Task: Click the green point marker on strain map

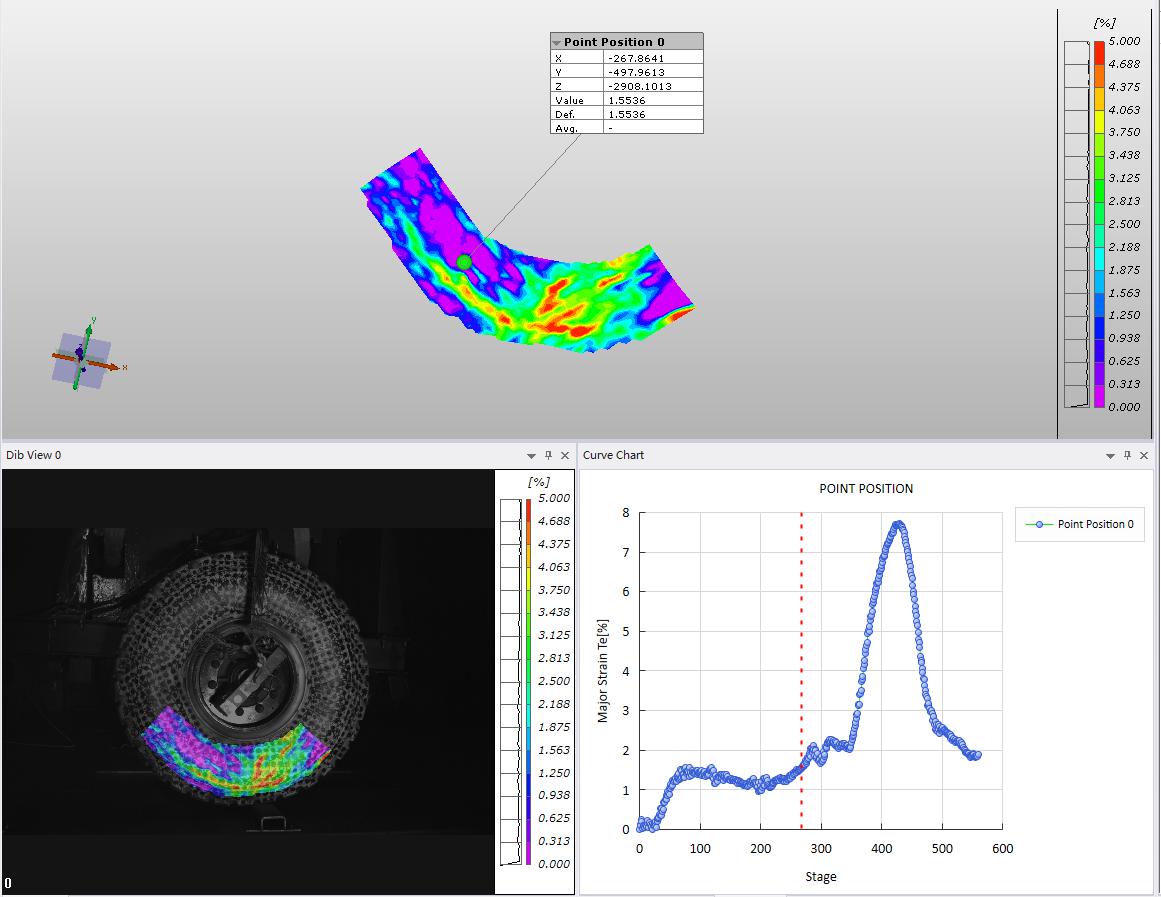Action: click(464, 262)
